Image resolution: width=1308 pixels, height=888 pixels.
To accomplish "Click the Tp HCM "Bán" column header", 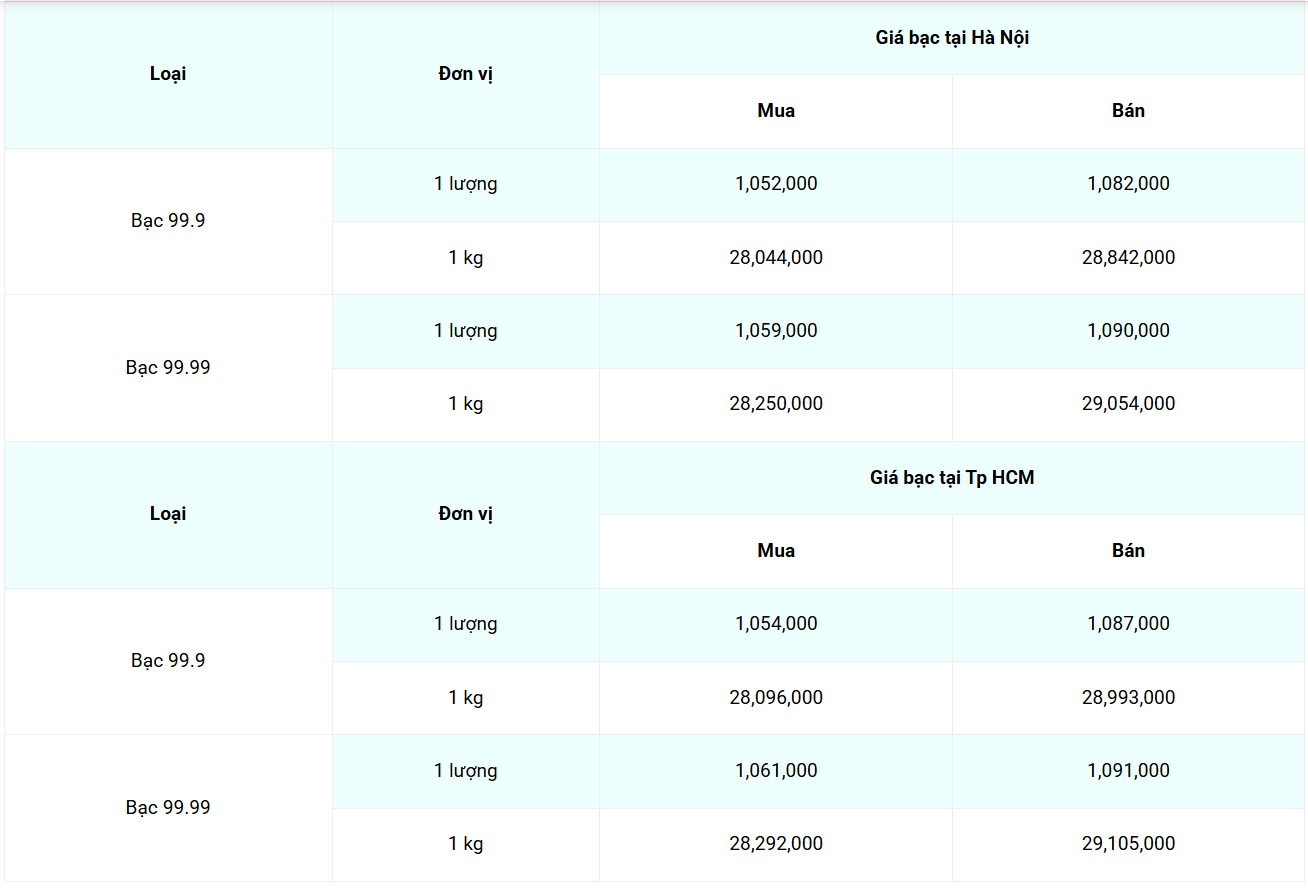I will tap(1128, 551).
